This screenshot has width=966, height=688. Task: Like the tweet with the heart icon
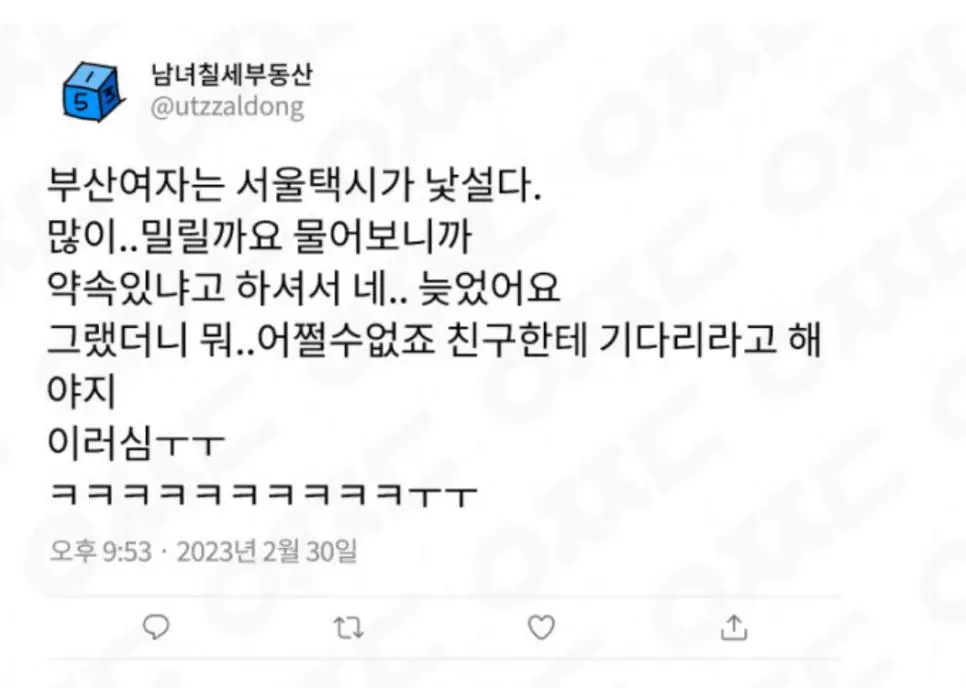point(542,628)
